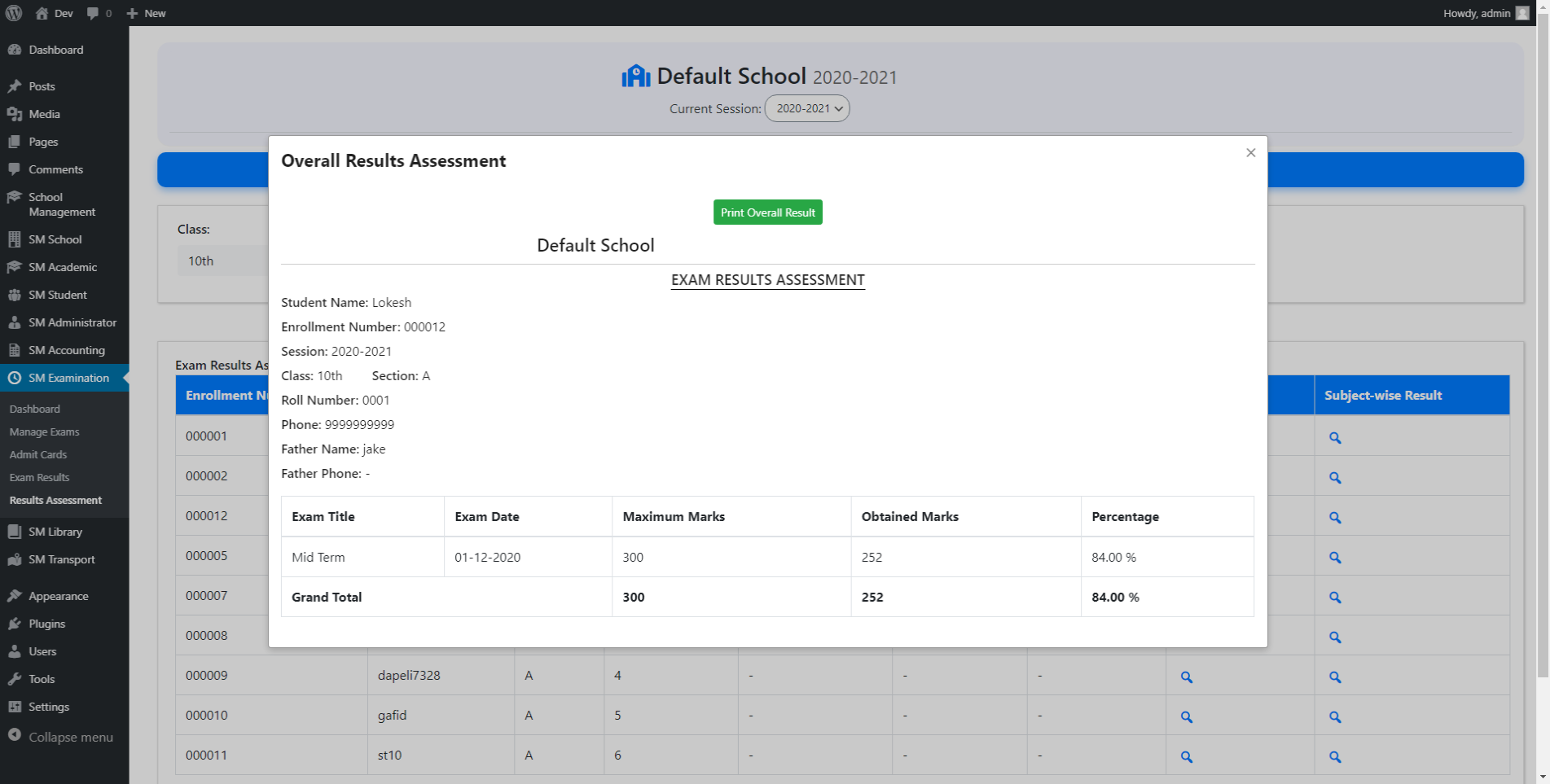Open Manage Exams submenu item
Viewport: 1550px width, 784px height.
[44, 432]
